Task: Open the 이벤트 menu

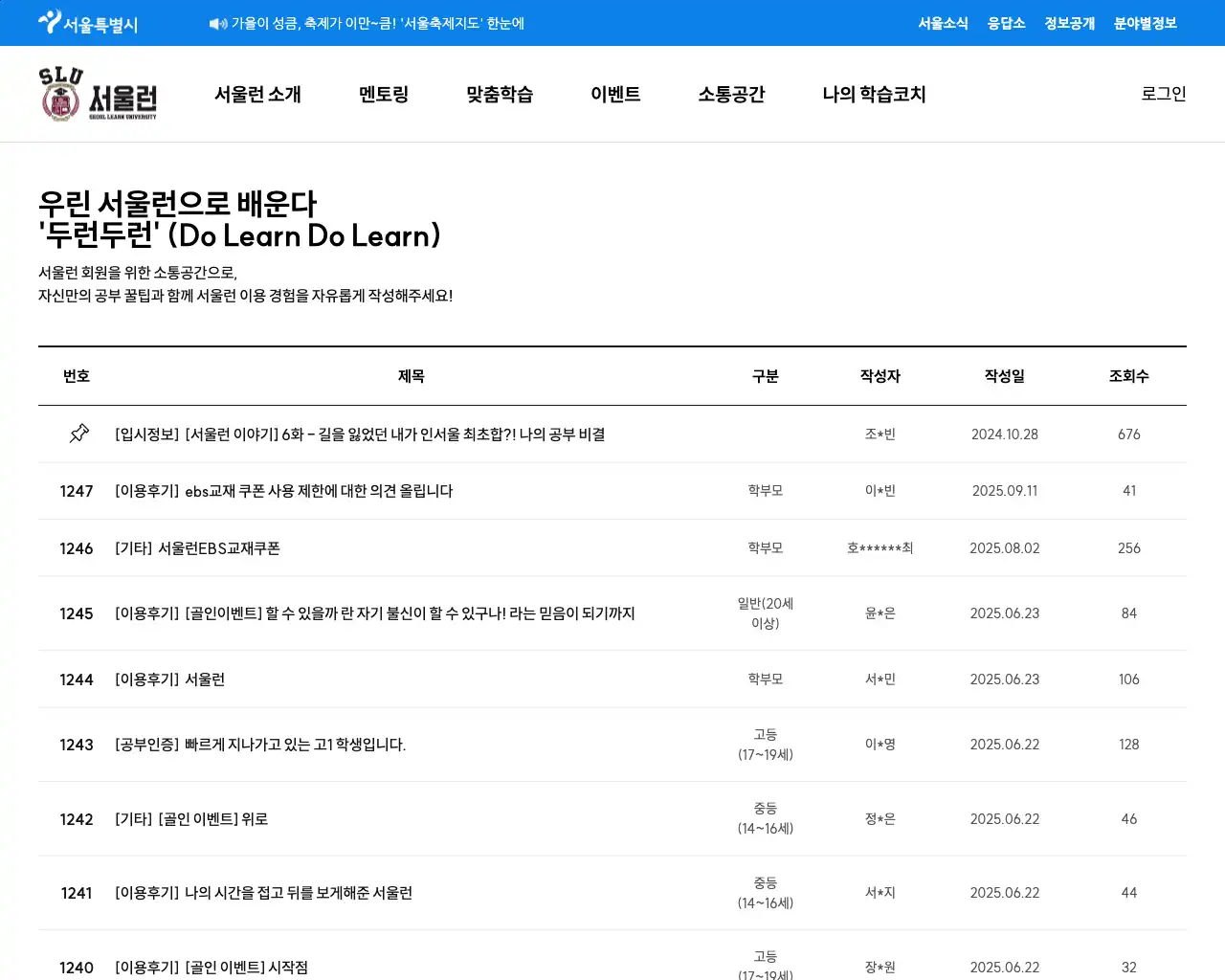Action: tap(615, 95)
